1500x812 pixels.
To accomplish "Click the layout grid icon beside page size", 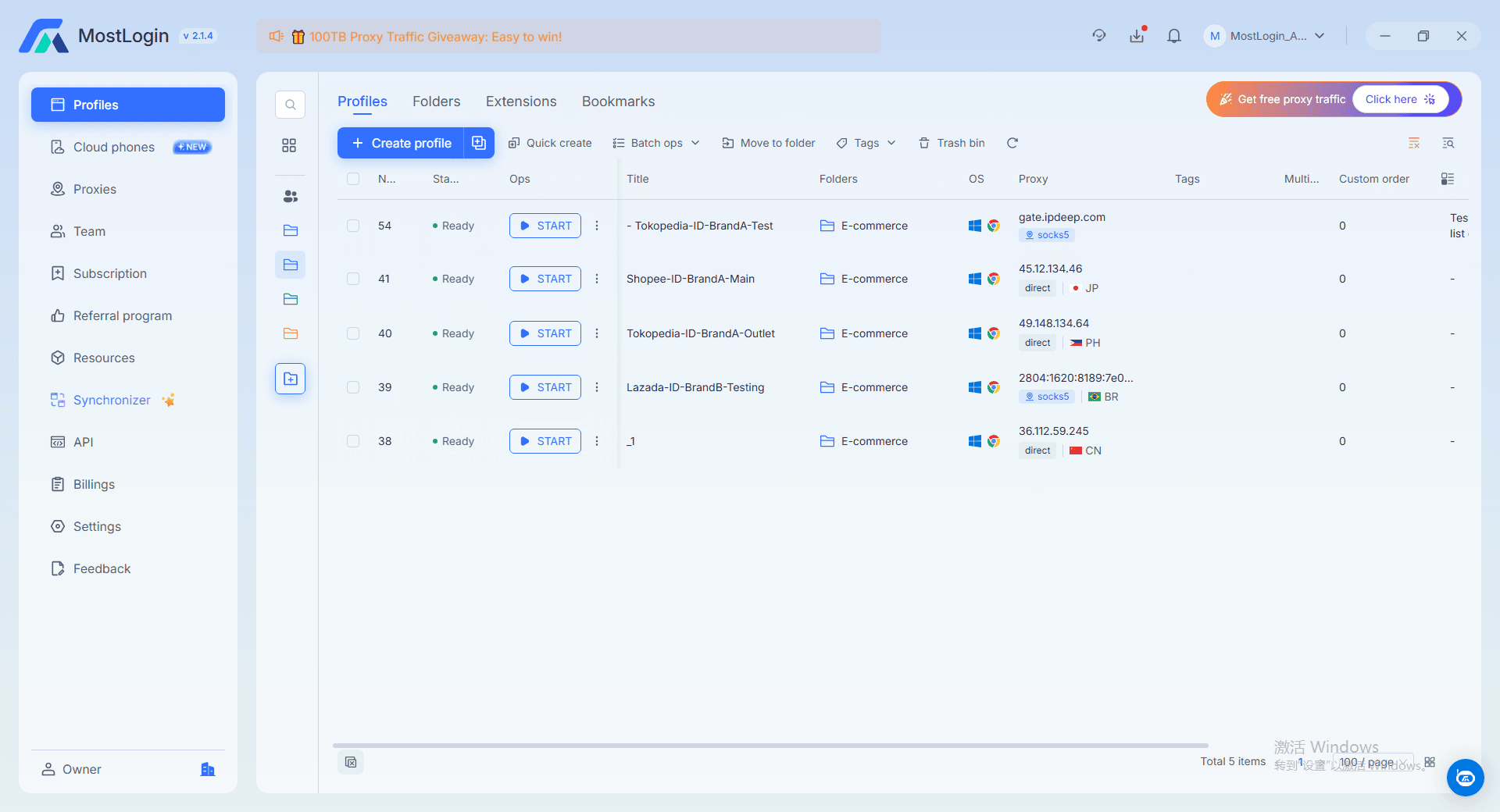I will coord(1430,762).
